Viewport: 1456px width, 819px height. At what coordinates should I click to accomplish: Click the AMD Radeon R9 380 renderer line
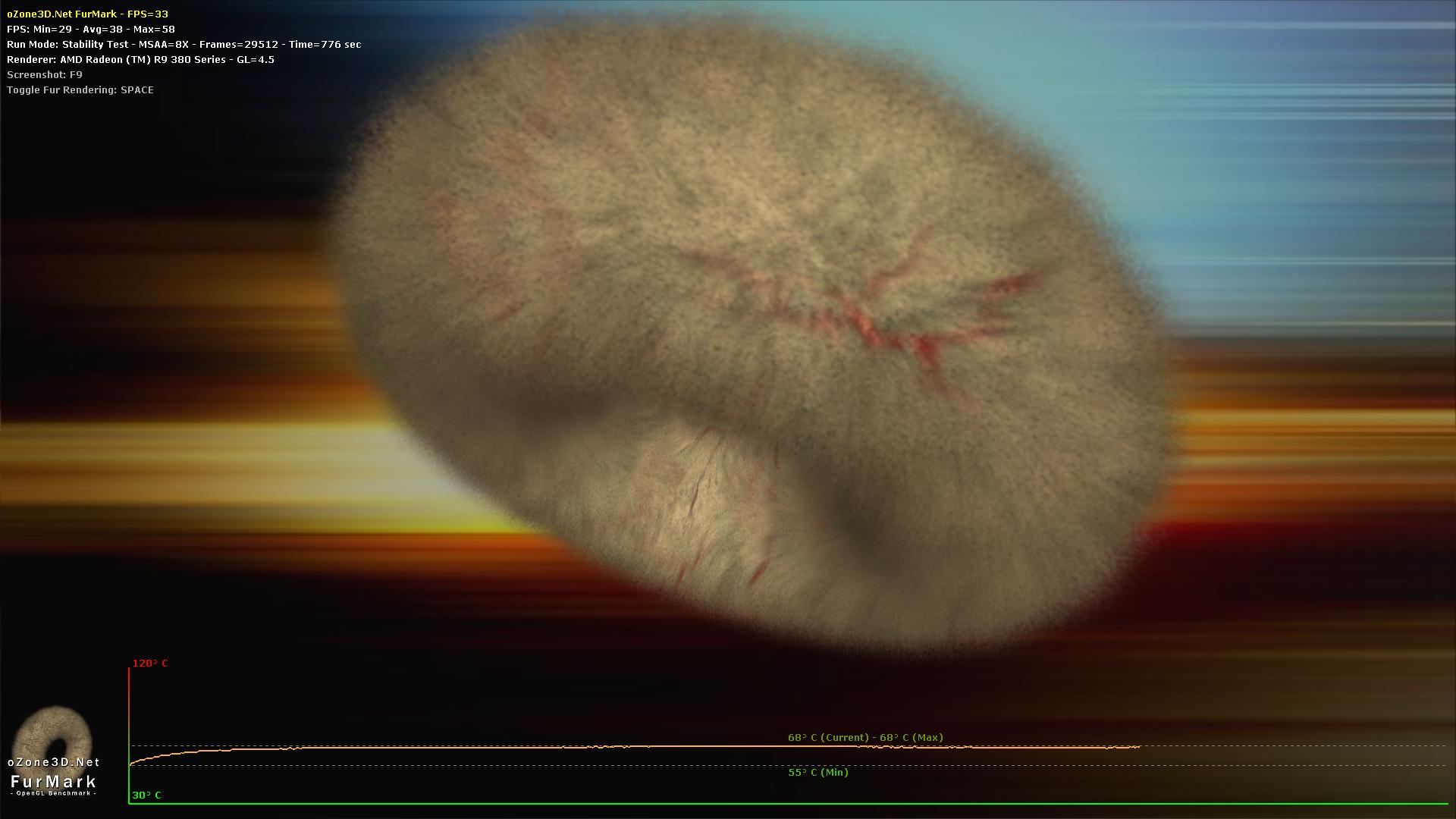140,59
